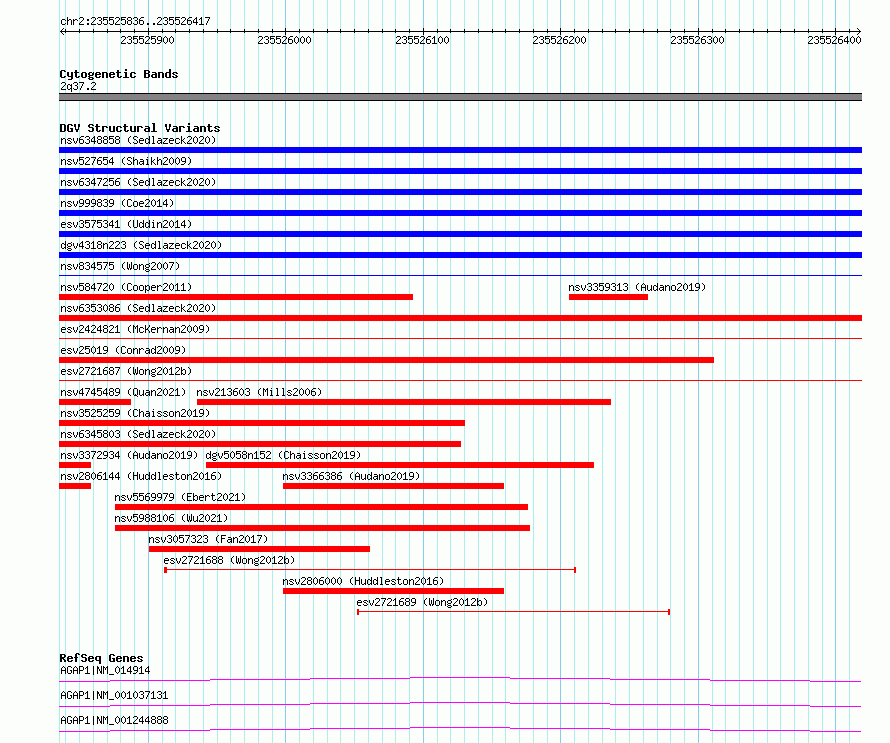
Task: Select the AGAP1|NM_001037131 transcript label
Action: (x=114, y=695)
